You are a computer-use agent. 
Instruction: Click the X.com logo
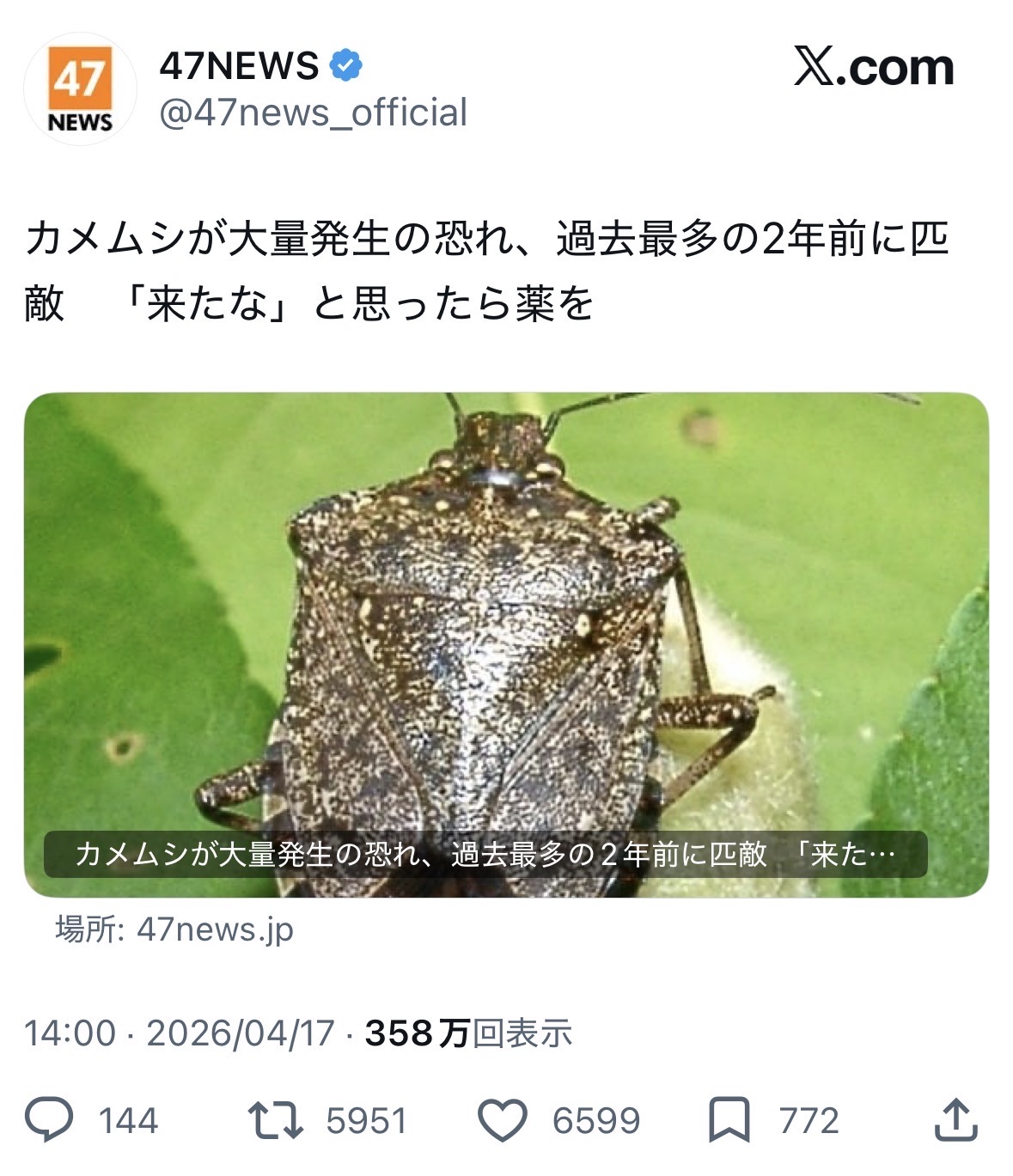coord(873,67)
